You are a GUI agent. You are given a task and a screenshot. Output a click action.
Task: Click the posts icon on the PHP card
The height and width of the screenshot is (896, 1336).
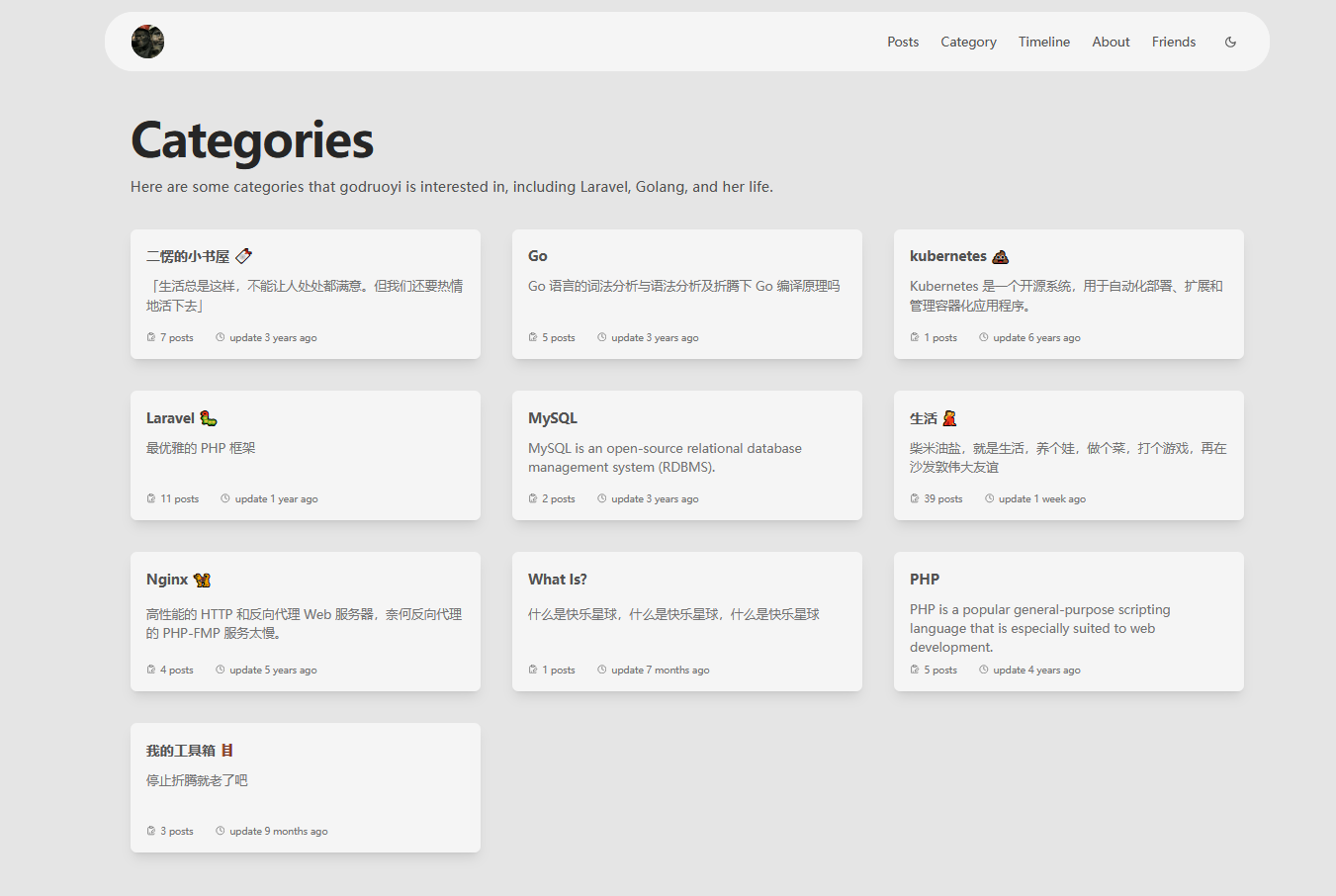pos(913,669)
